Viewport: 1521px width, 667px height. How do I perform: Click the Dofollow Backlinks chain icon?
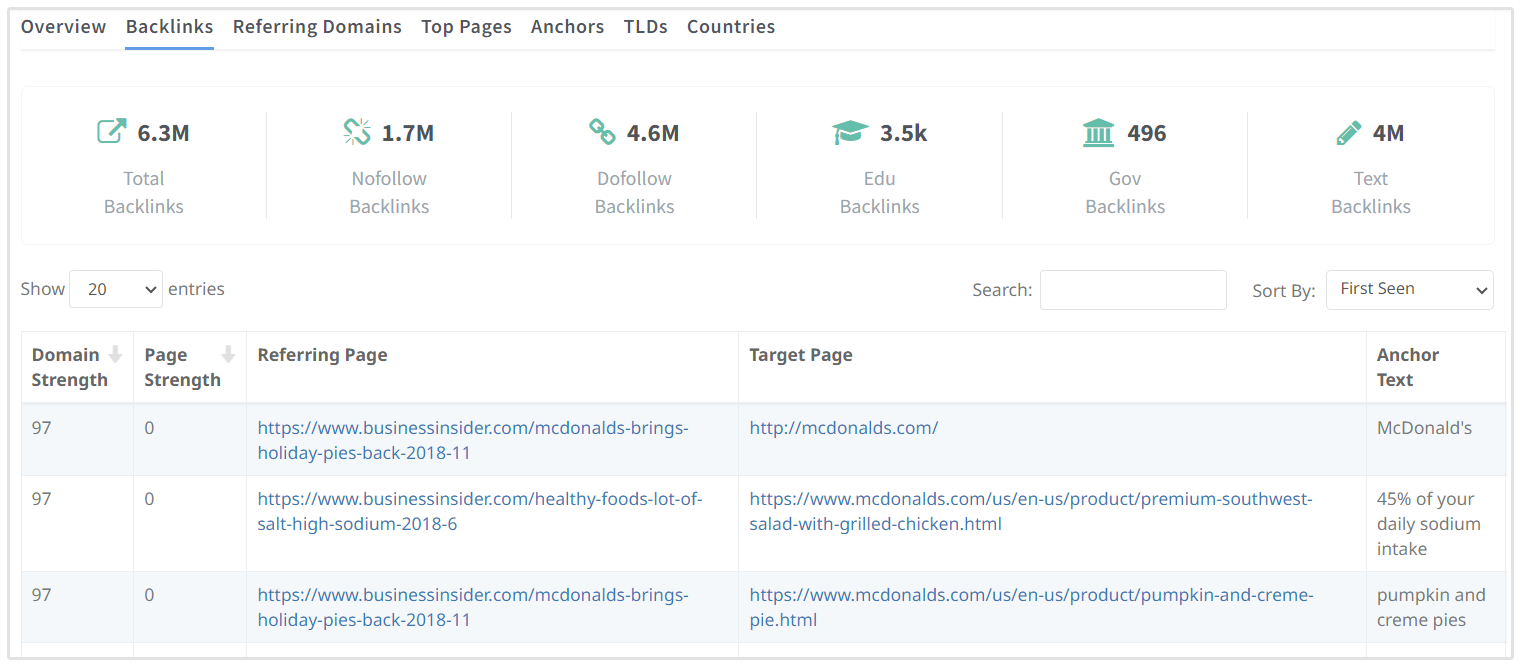click(602, 132)
